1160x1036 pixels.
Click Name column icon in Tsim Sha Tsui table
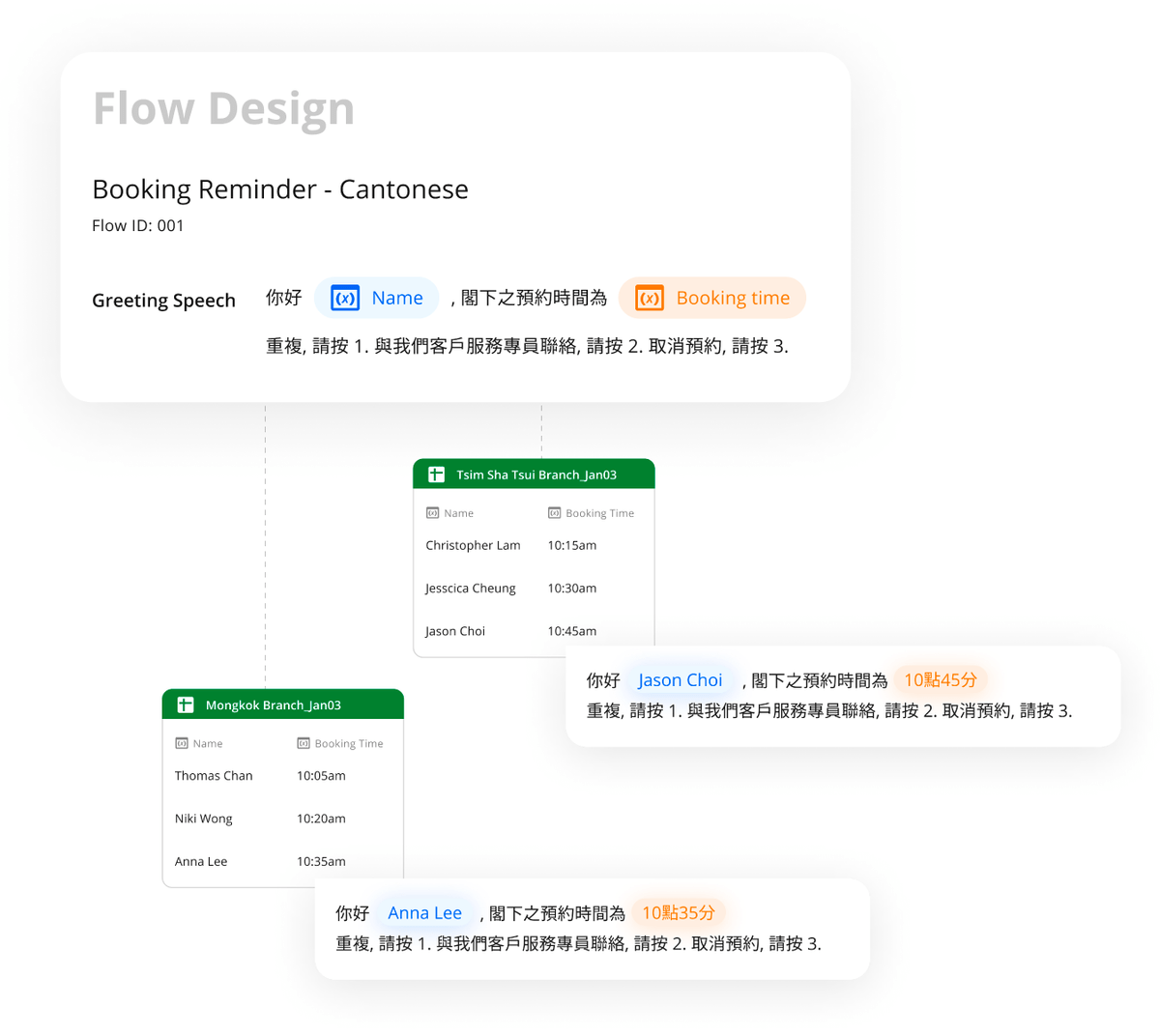[x=432, y=513]
